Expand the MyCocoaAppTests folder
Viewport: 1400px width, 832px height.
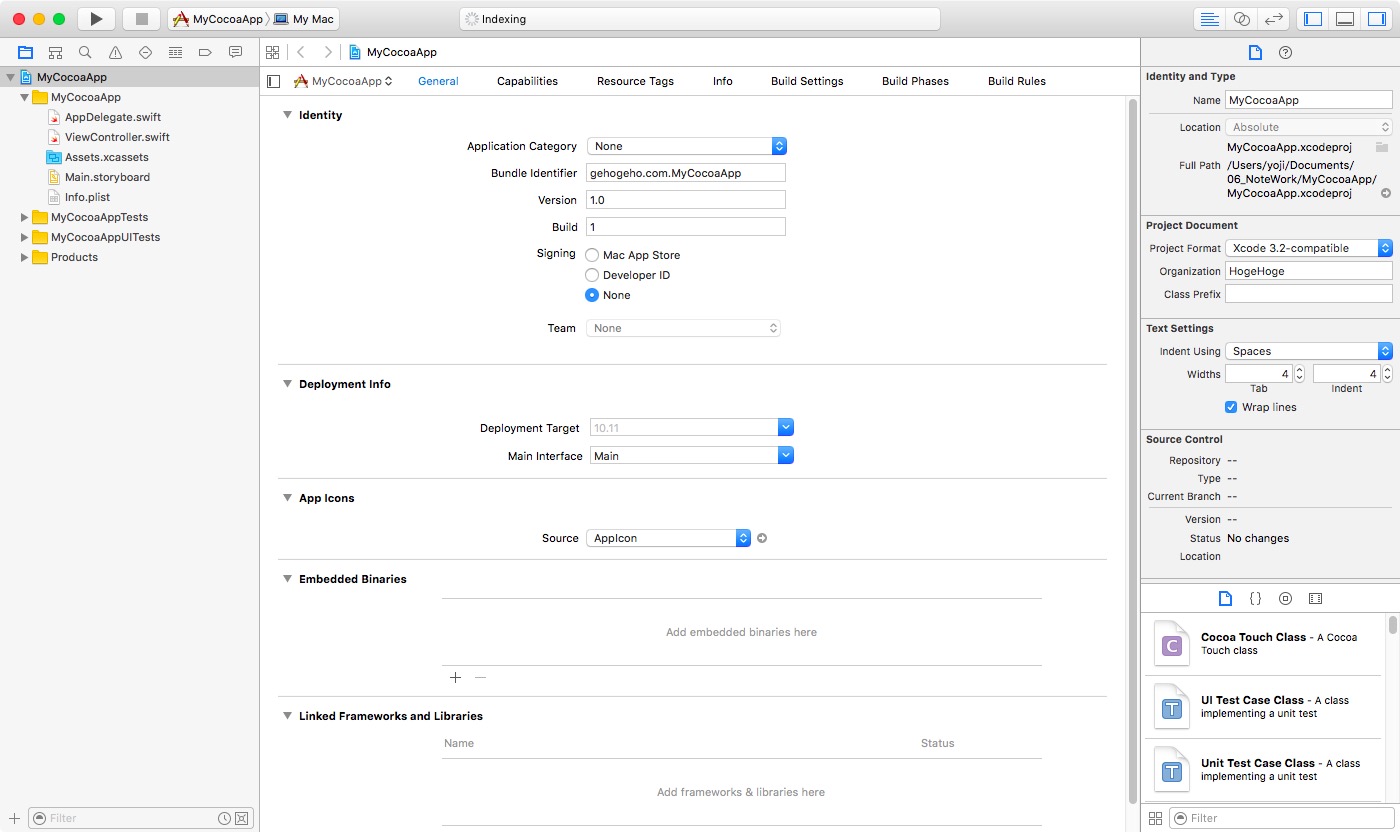click(24, 217)
